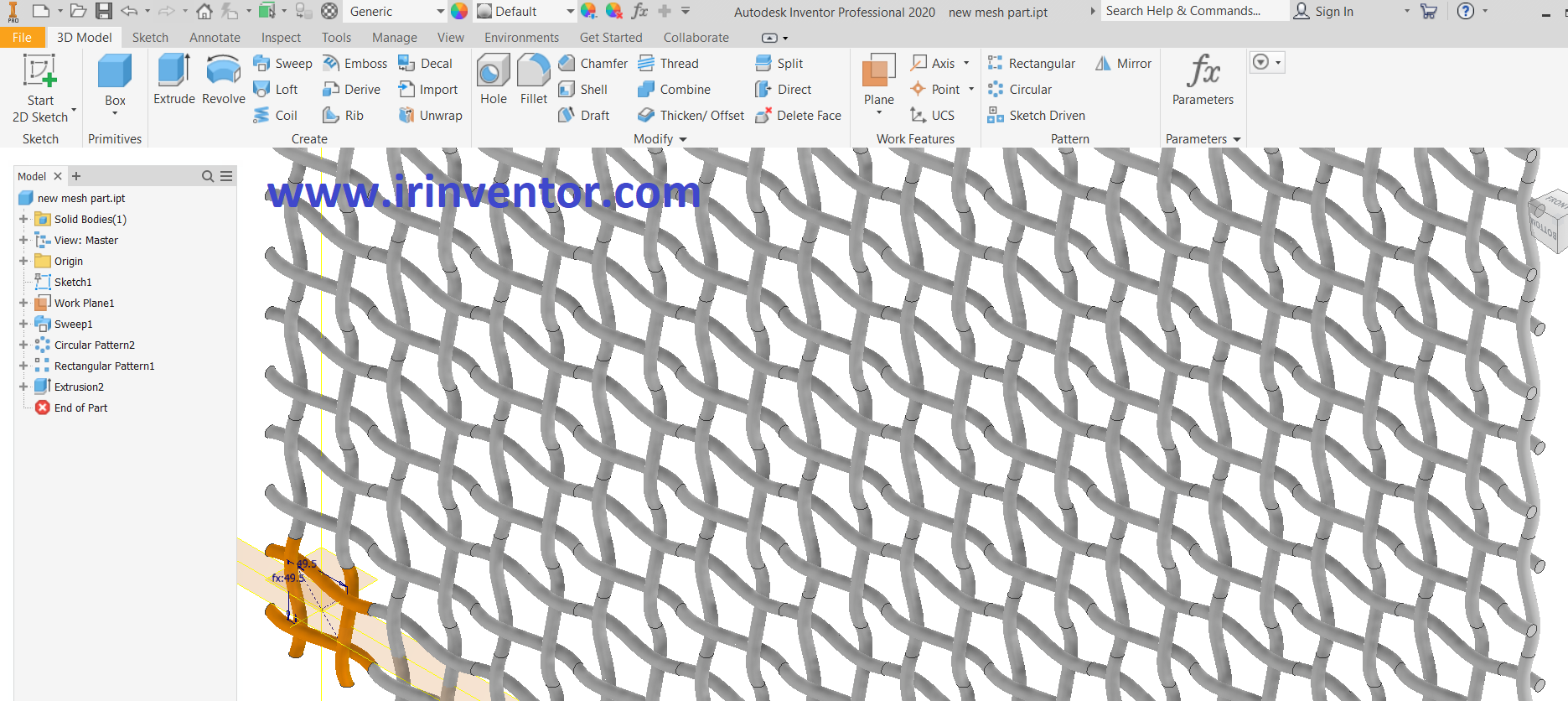Open Direct edit tool
The image size is (1568, 701).
click(x=783, y=90)
